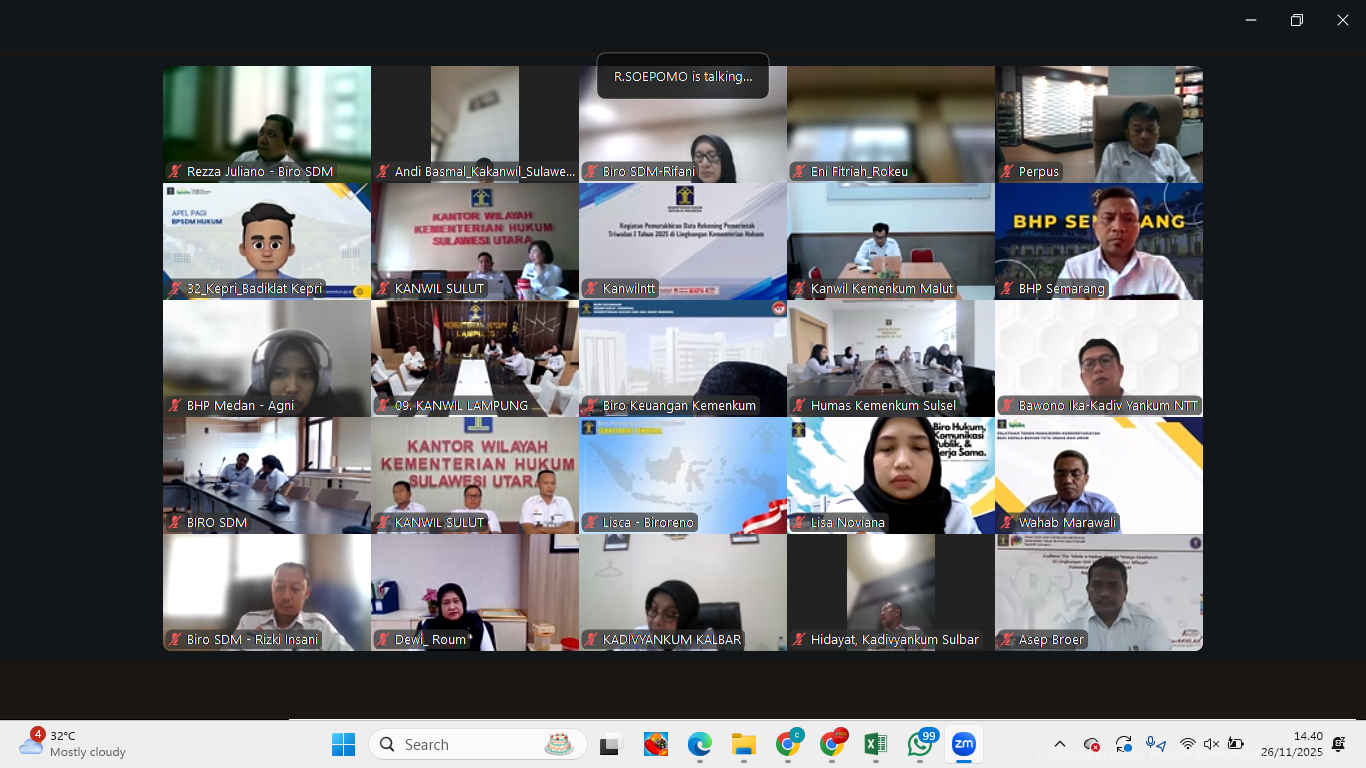Open the Windows Start menu

tap(343, 744)
